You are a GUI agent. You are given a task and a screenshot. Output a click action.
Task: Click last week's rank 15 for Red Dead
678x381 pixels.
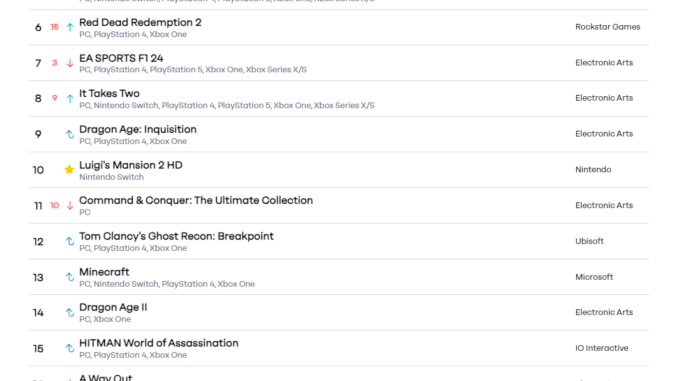[x=54, y=27]
